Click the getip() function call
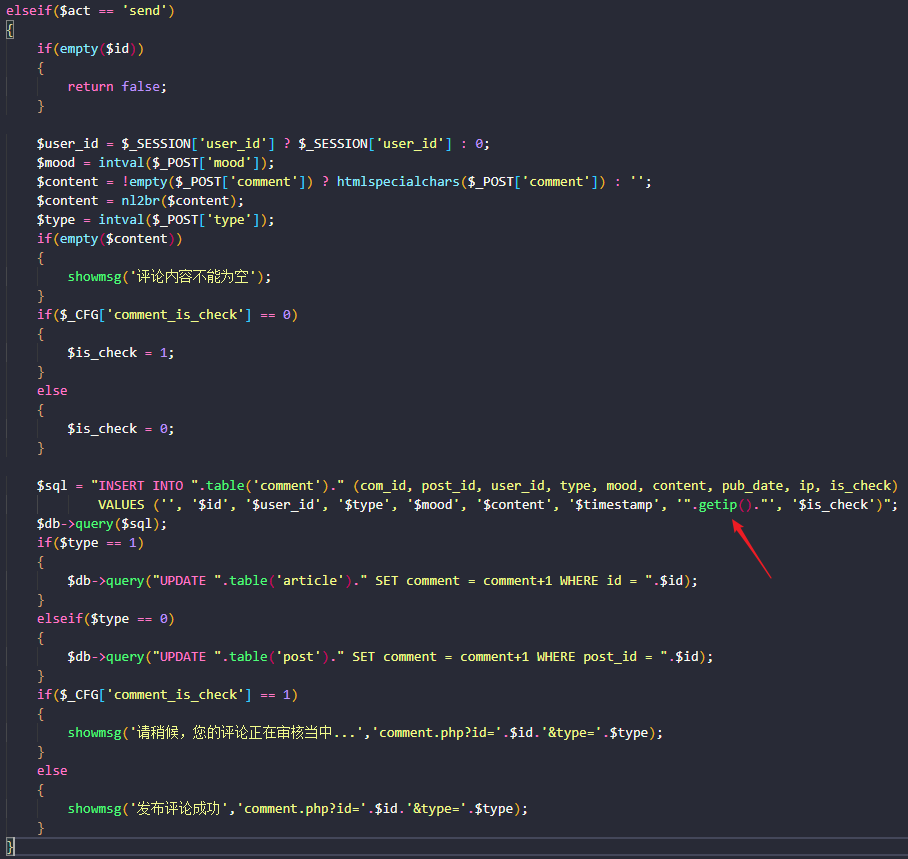 point(724,505)
